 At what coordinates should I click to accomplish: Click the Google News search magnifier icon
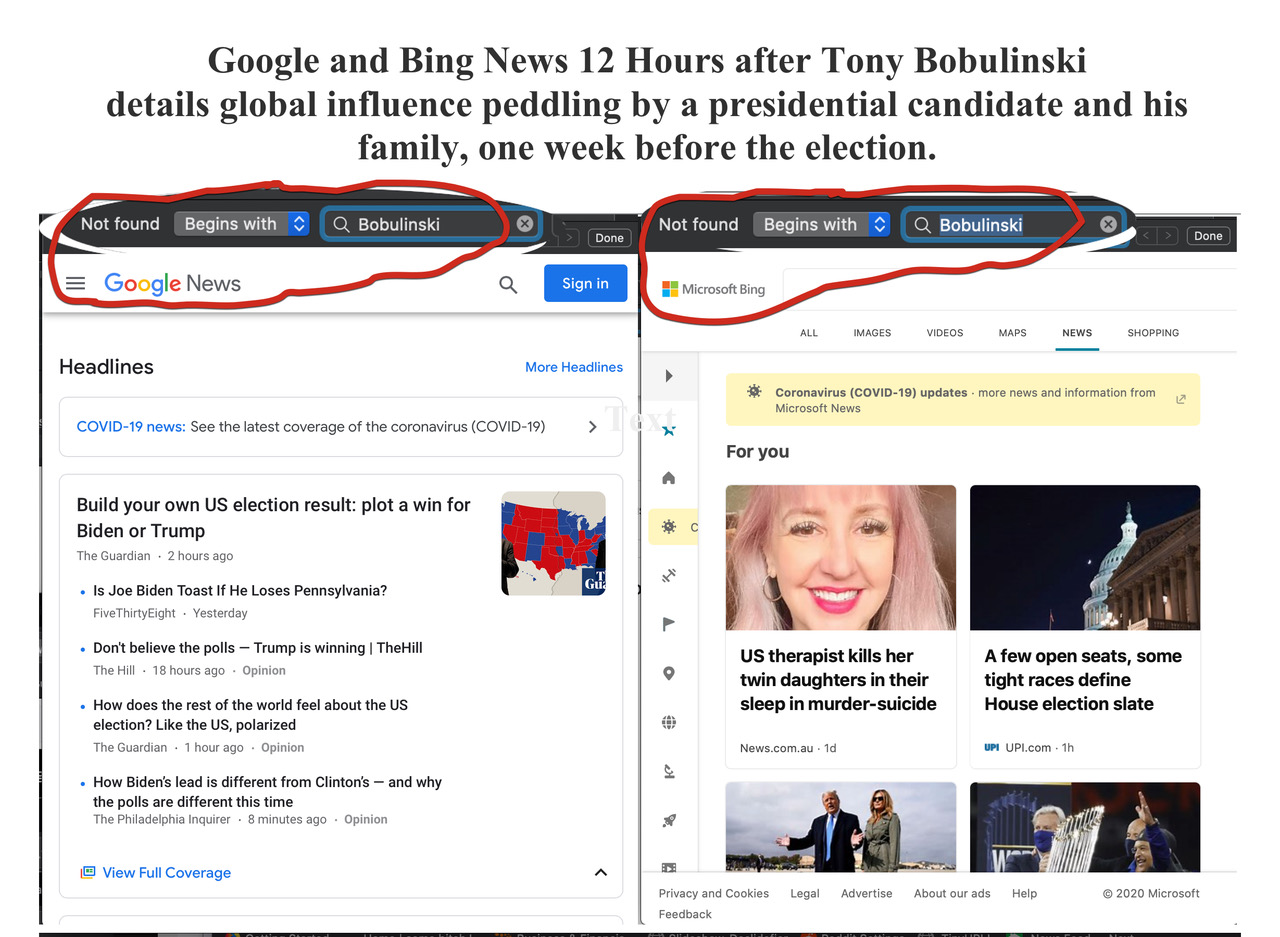click(508, 285)
